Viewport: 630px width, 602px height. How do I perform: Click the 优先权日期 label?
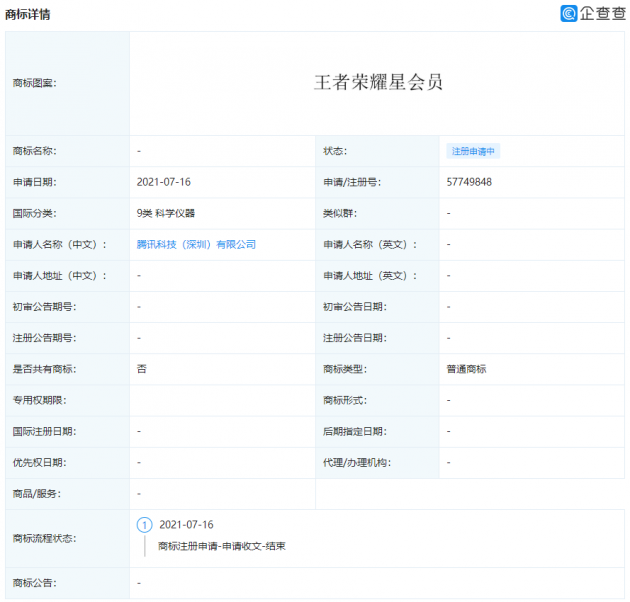point(39,463)
